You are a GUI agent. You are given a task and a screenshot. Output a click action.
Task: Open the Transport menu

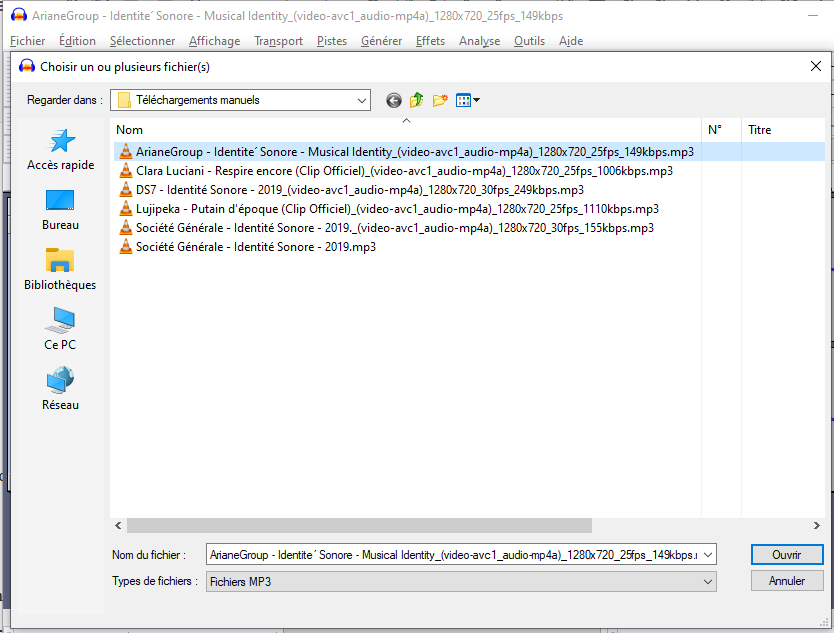coord(278,41)
